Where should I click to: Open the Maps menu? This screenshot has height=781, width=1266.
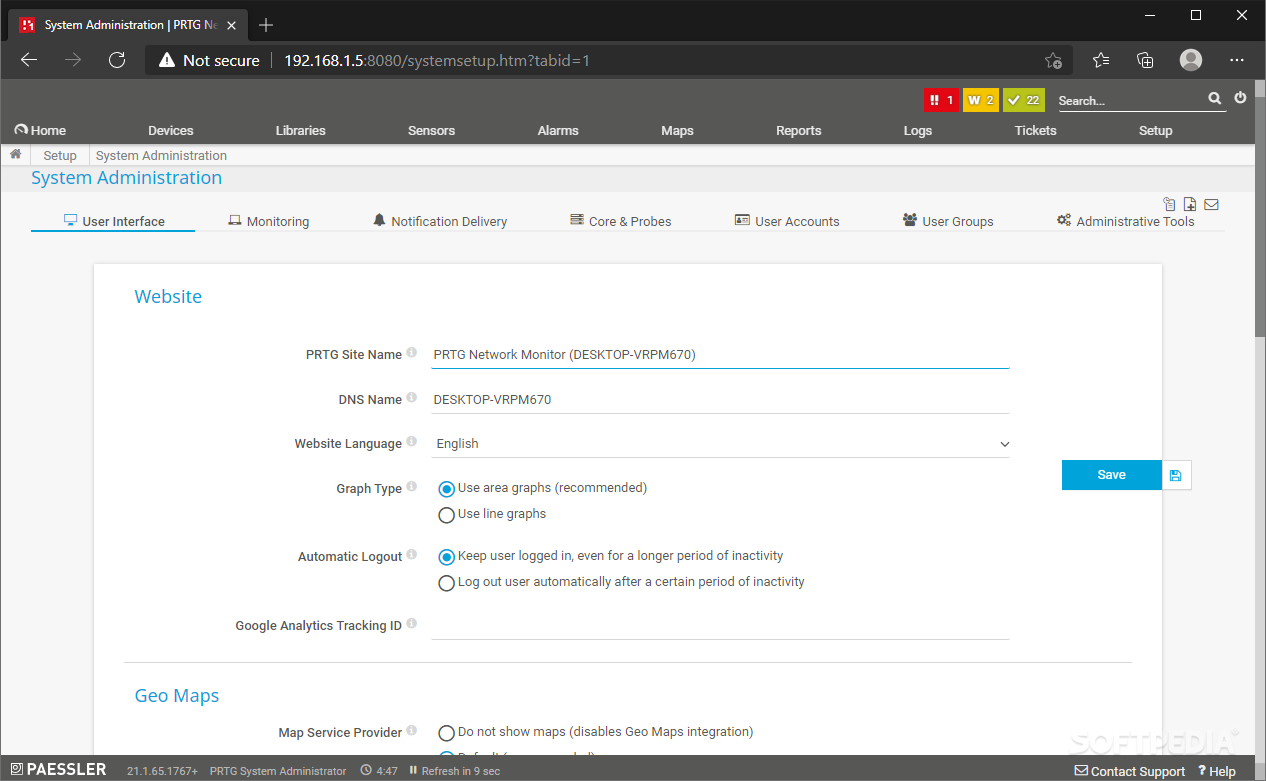[x=677, y=130]
